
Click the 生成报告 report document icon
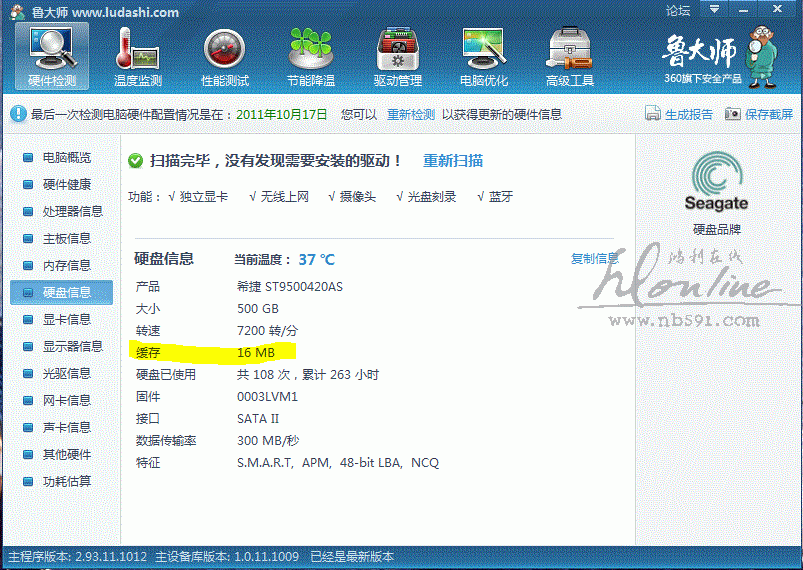click(652, 113)
